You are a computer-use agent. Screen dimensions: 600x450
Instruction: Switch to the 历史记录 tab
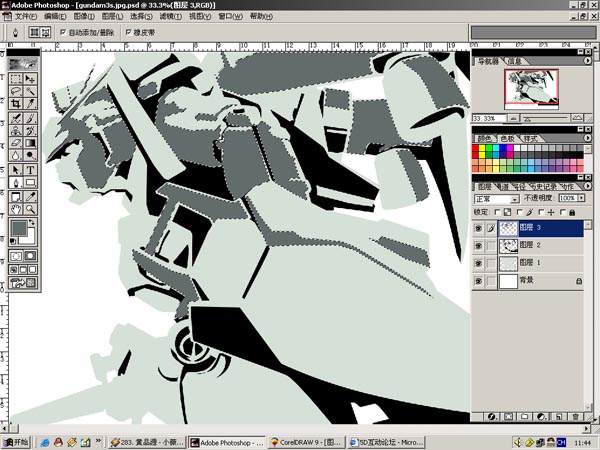(x=543, y=186)
